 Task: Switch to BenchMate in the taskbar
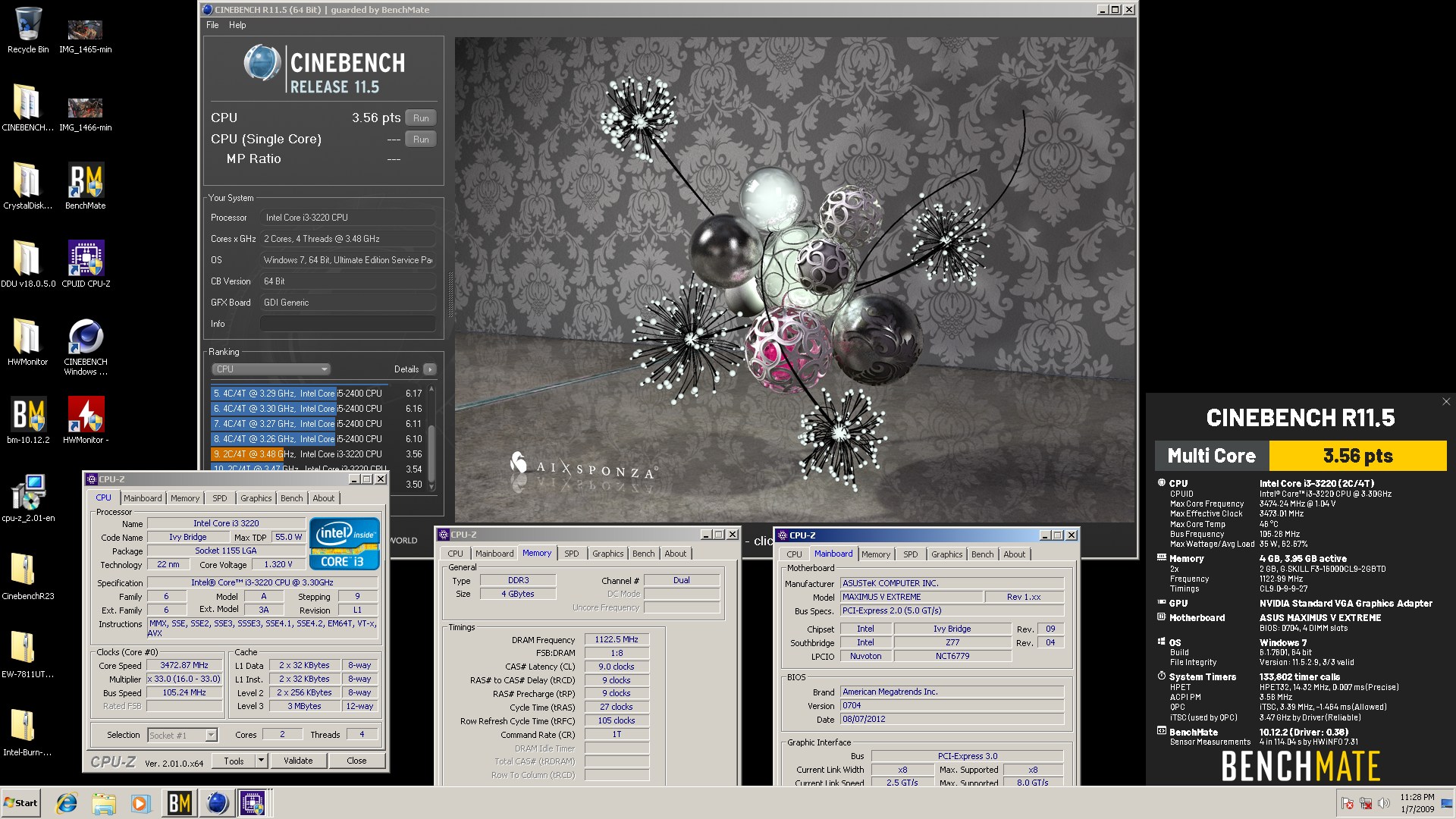(x=180, y=803)
